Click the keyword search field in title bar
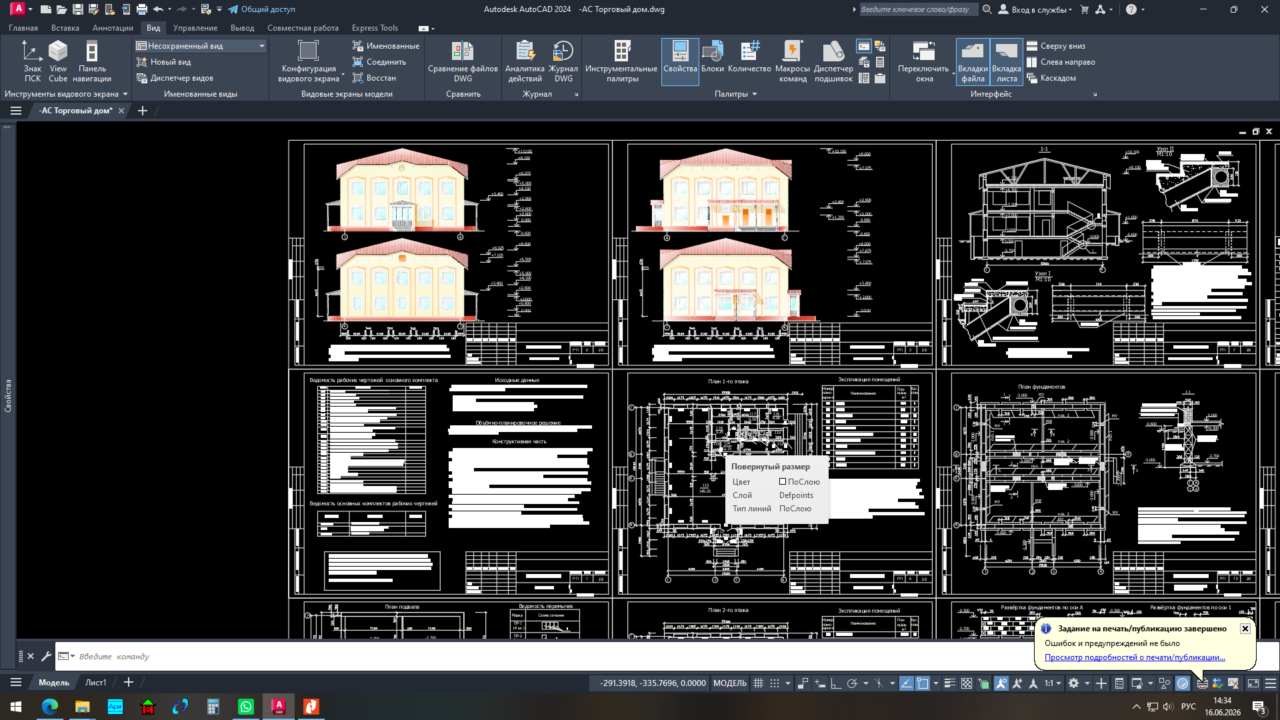The width and height of the screenshot is (1280, 720). click(x=920, y=9)
